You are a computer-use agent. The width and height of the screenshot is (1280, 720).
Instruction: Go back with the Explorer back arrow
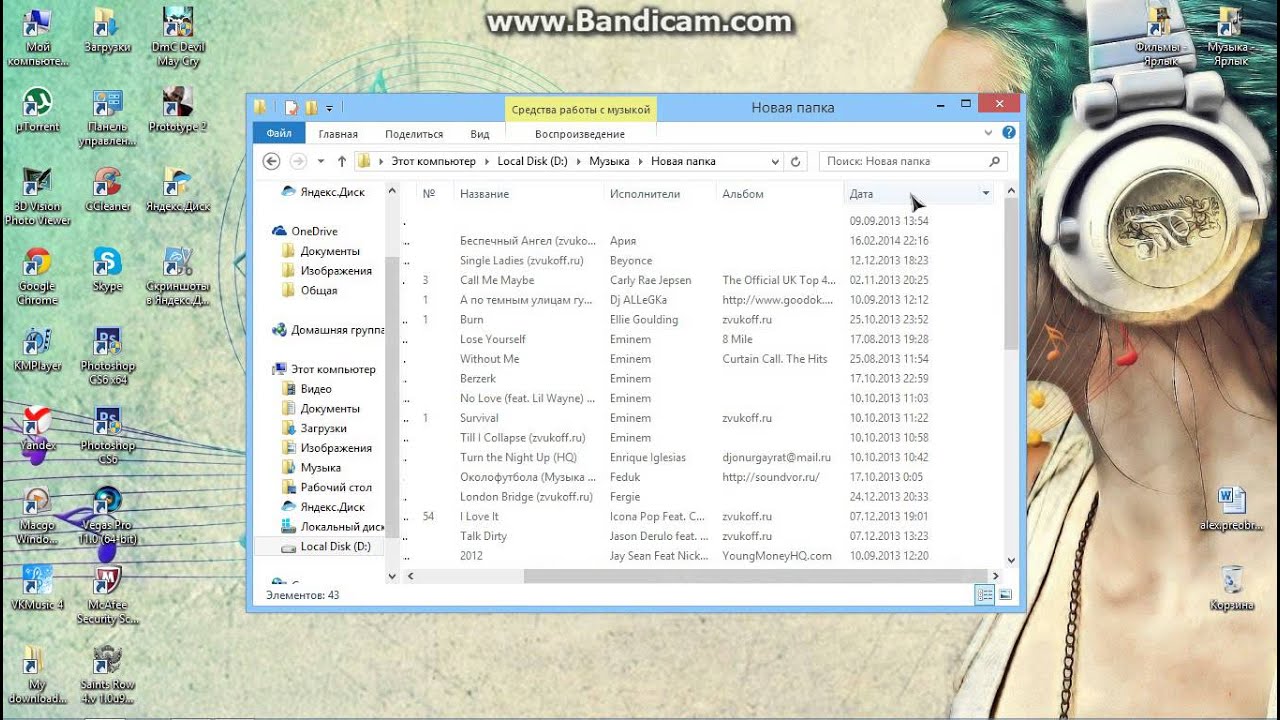[x=271, y=161]
